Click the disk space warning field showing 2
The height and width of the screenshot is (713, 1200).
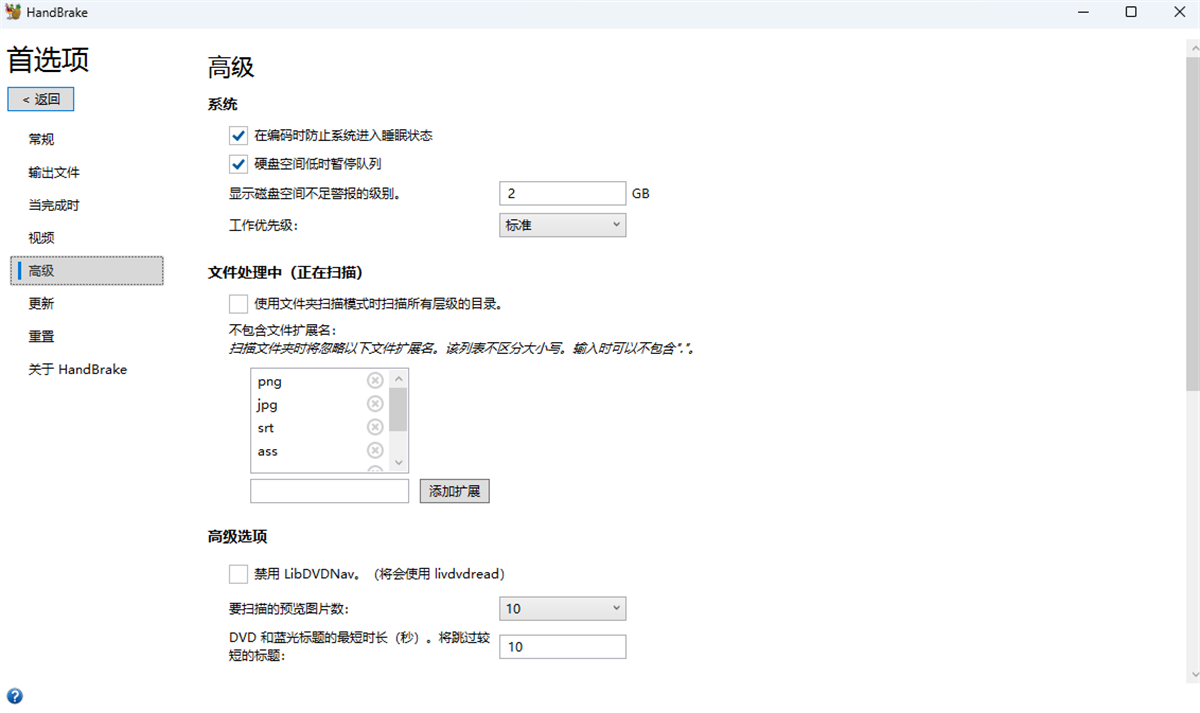562,192
